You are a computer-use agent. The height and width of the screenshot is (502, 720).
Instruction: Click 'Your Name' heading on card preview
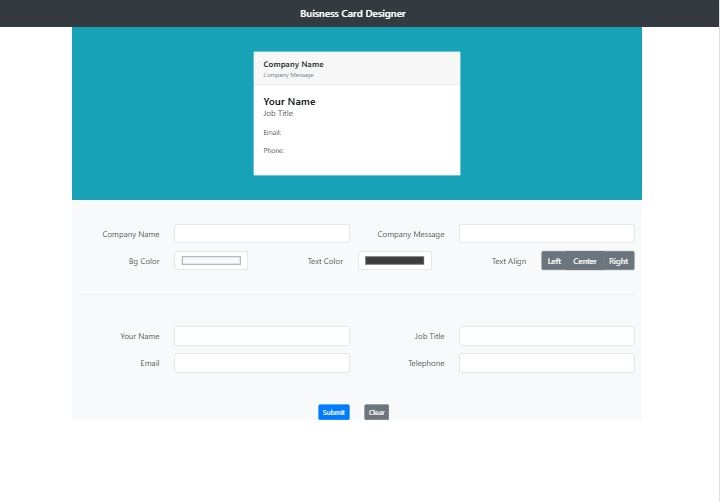pyautogui.click(x=289, y=102)
